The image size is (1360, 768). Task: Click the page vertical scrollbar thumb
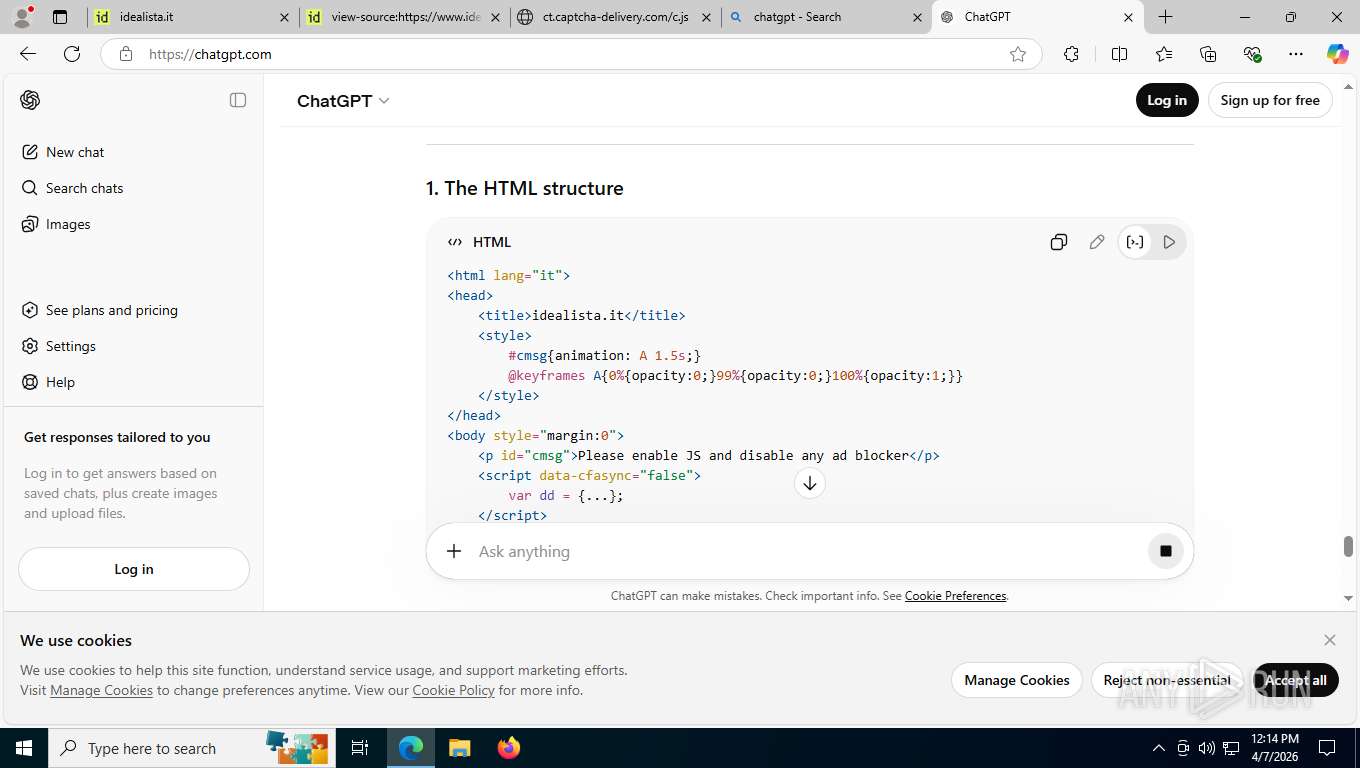coord(1348,546)
